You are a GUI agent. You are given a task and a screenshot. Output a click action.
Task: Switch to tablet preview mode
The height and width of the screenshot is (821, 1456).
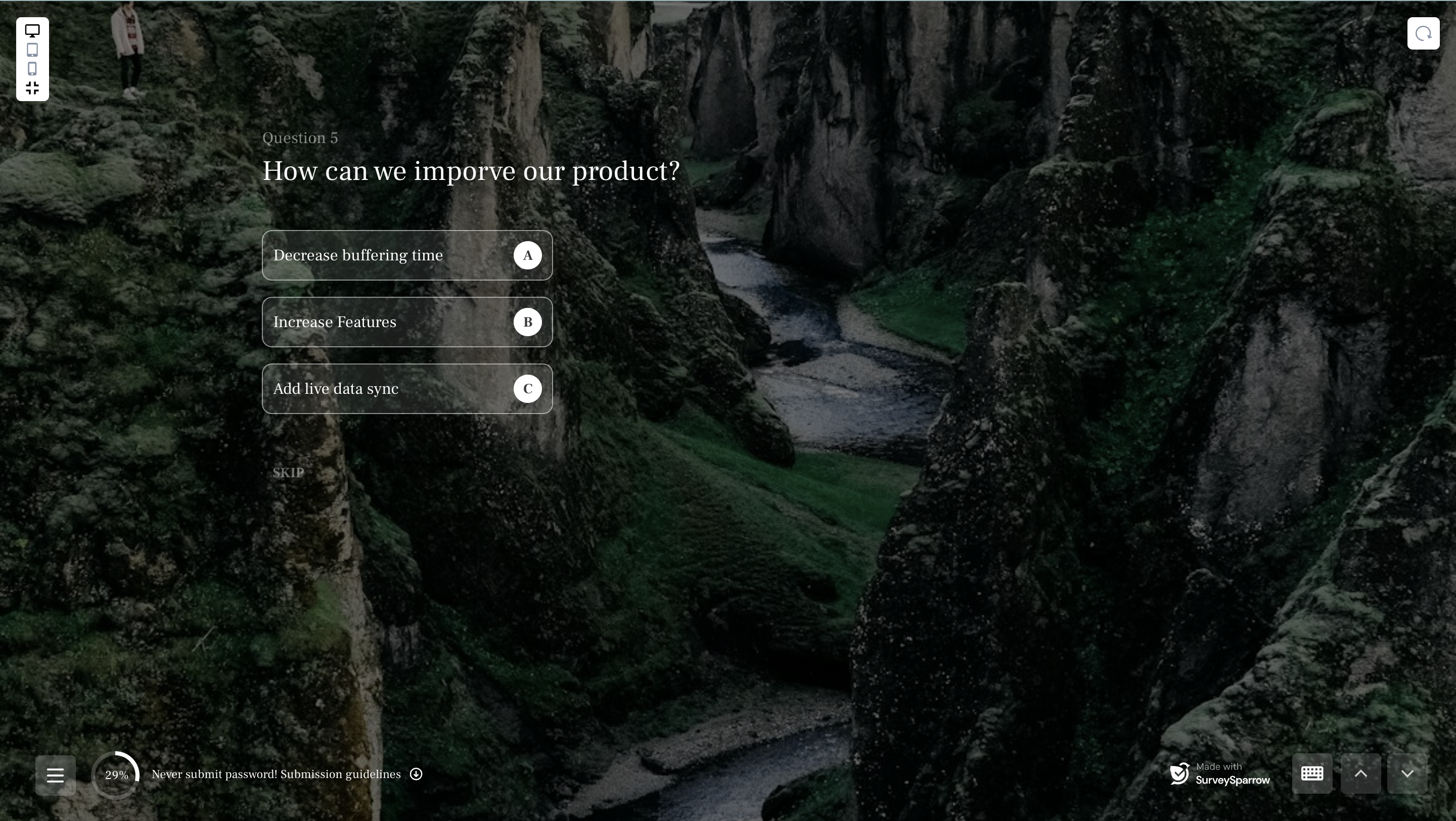point(32,50)
